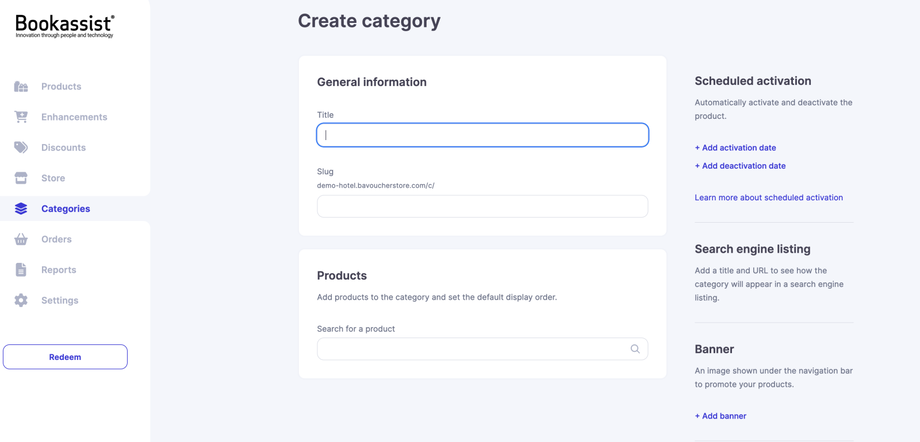Click the Discounts tag icon
The width and height of the screenshot is (920, 442).
[21, 148]
